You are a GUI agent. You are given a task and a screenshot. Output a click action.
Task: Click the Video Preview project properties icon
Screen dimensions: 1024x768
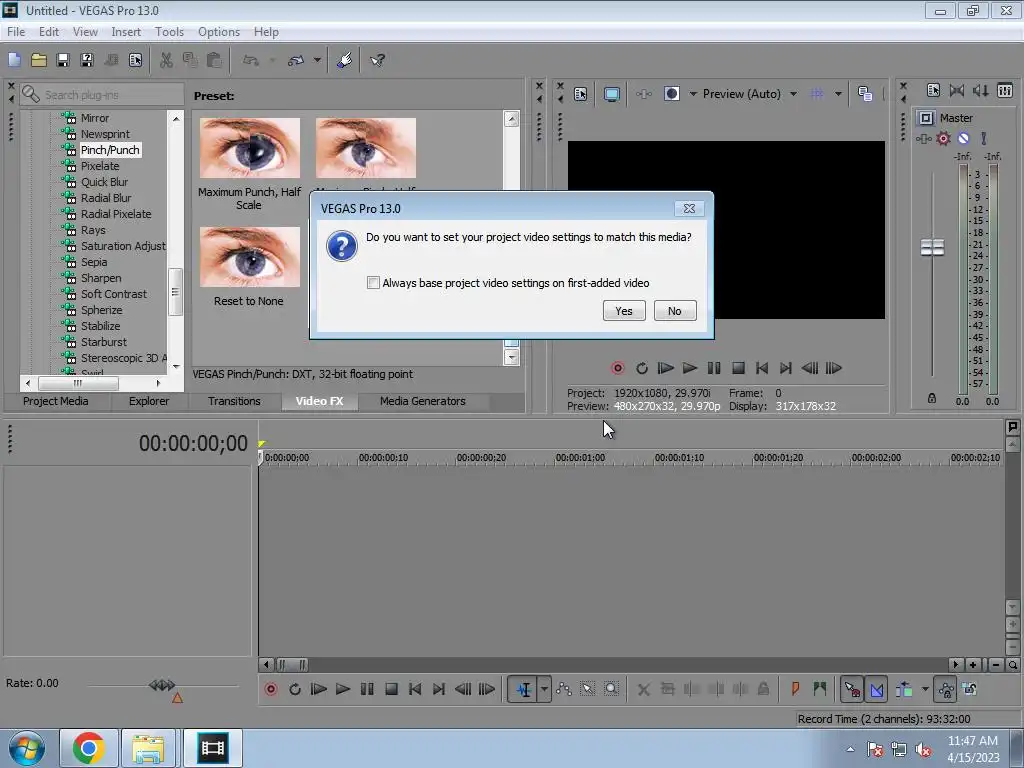click(x=580, y=94)
